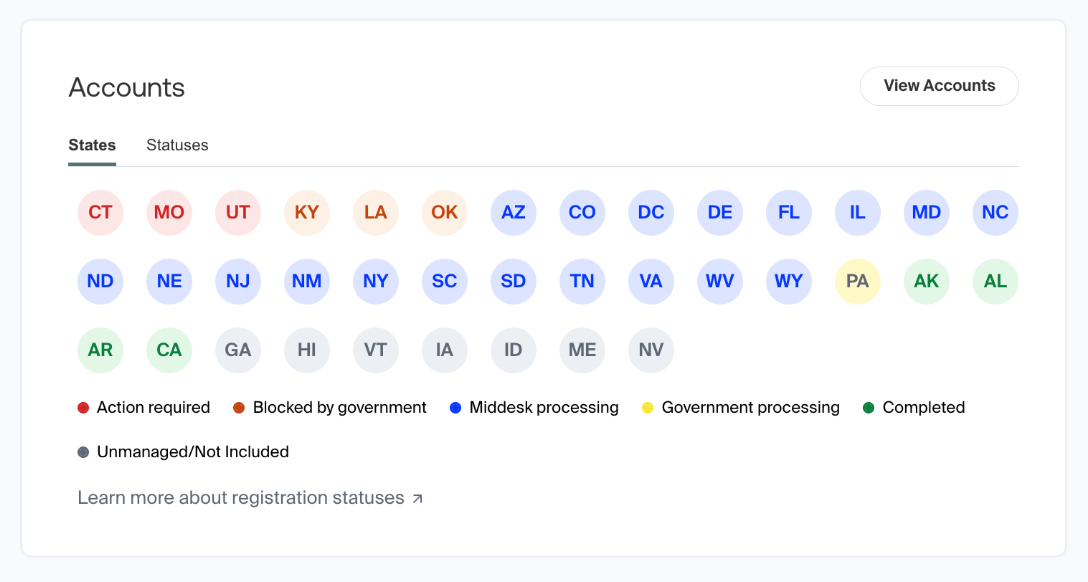Select the PA government processing badge
This screenshot has height=582, width=1088.
coord(858,281)
